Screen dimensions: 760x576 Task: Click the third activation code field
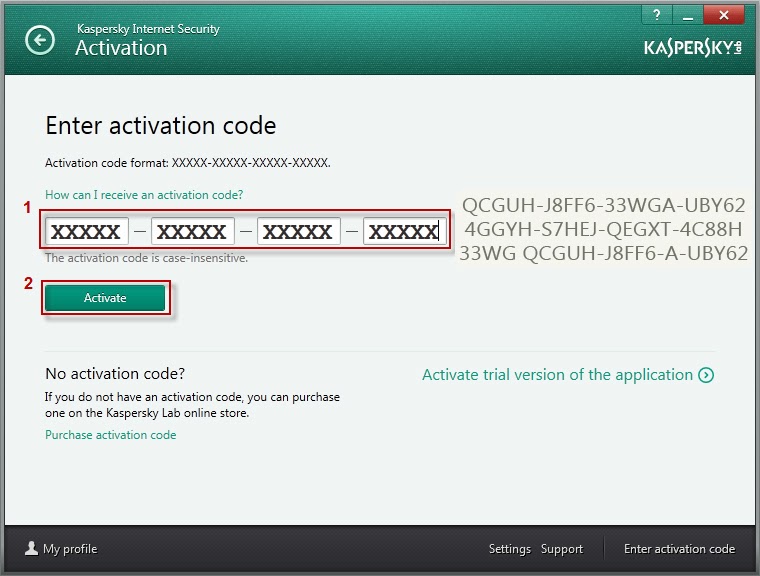[x=299, y=231]
